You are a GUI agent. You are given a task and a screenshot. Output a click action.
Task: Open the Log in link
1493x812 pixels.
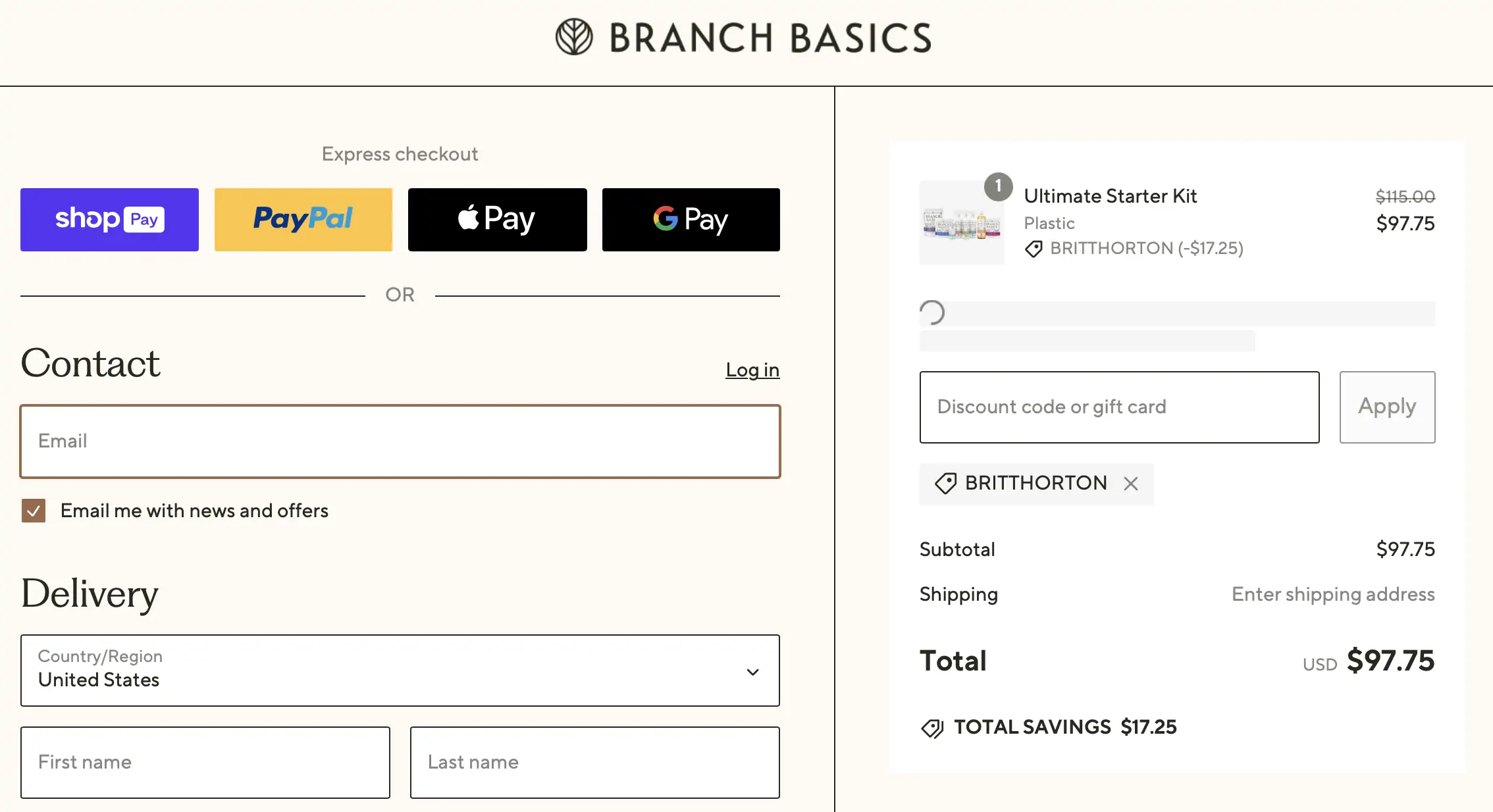[752, 370]
